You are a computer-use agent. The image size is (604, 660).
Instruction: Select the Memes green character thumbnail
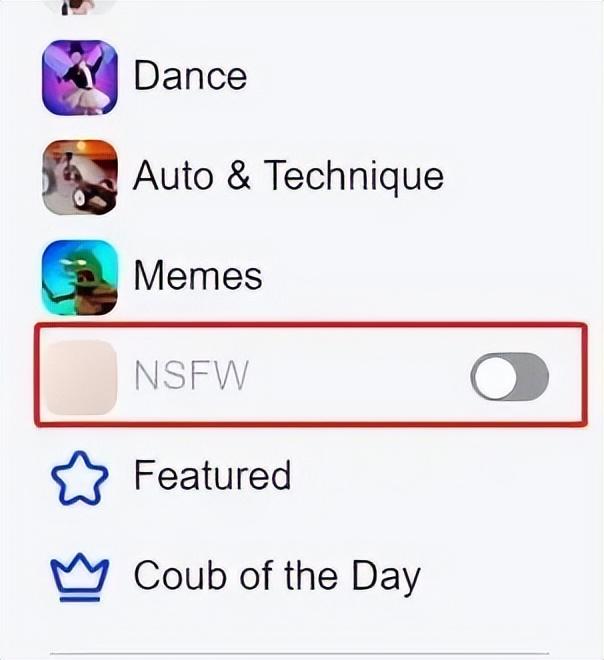coord(80,278)
